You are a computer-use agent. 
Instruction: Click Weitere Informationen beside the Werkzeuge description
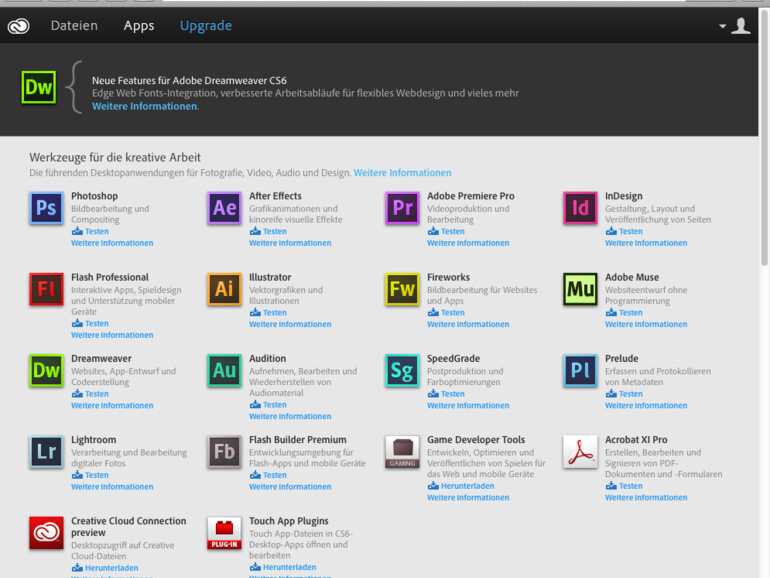pyautogui.click(x=402, y=173)
